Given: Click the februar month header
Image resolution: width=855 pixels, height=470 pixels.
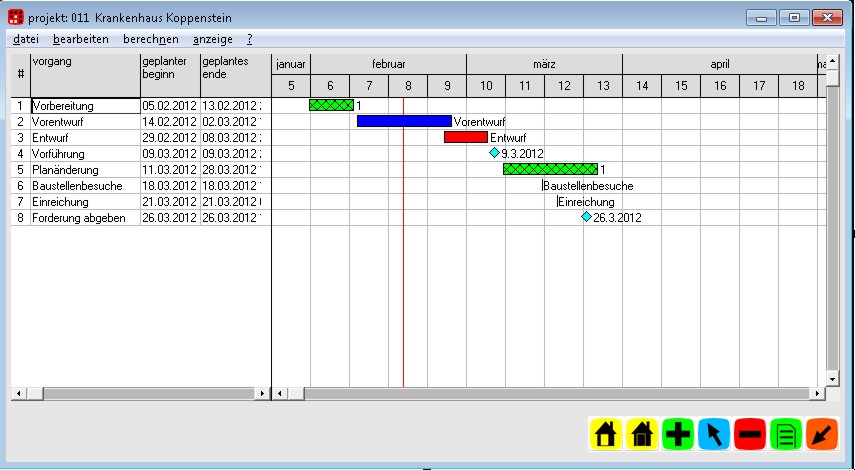Looking at the screenshot, I should click(x=388, y=64).
